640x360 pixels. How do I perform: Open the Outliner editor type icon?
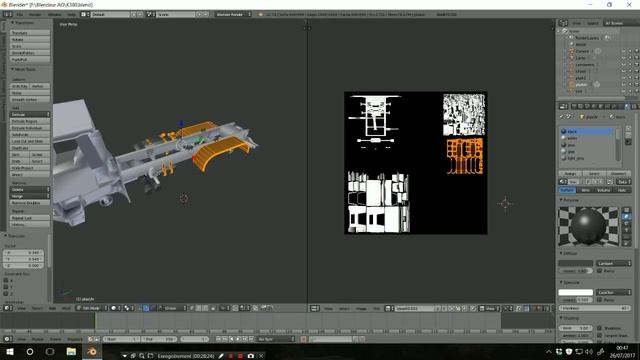coord(563,23)
